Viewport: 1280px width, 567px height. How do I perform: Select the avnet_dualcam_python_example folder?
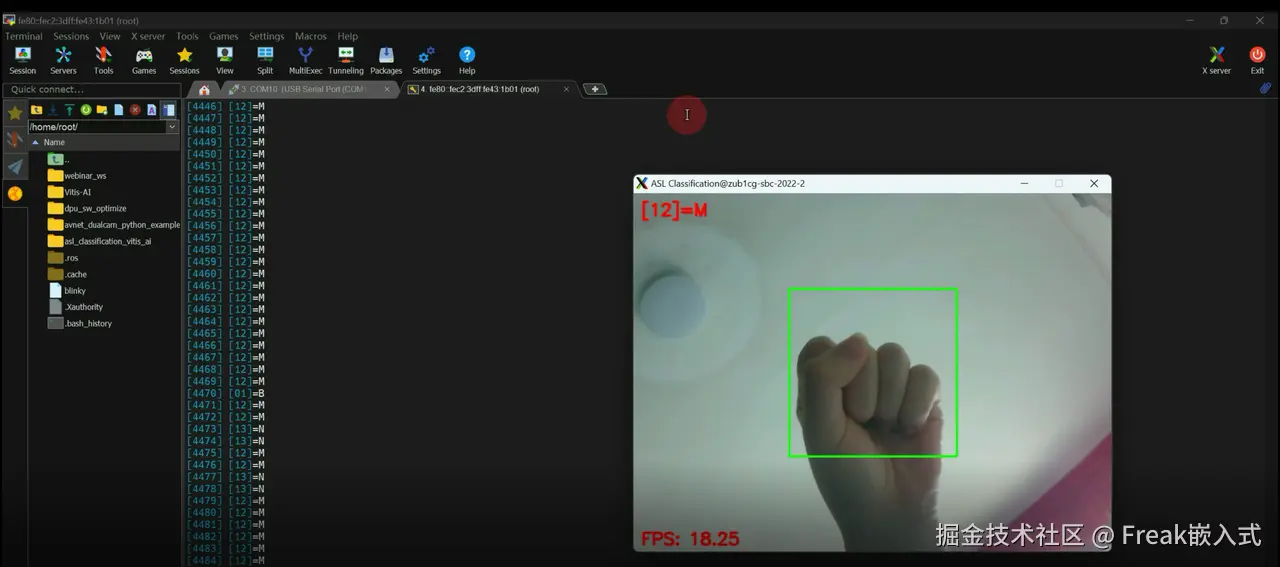click(114, 225)
